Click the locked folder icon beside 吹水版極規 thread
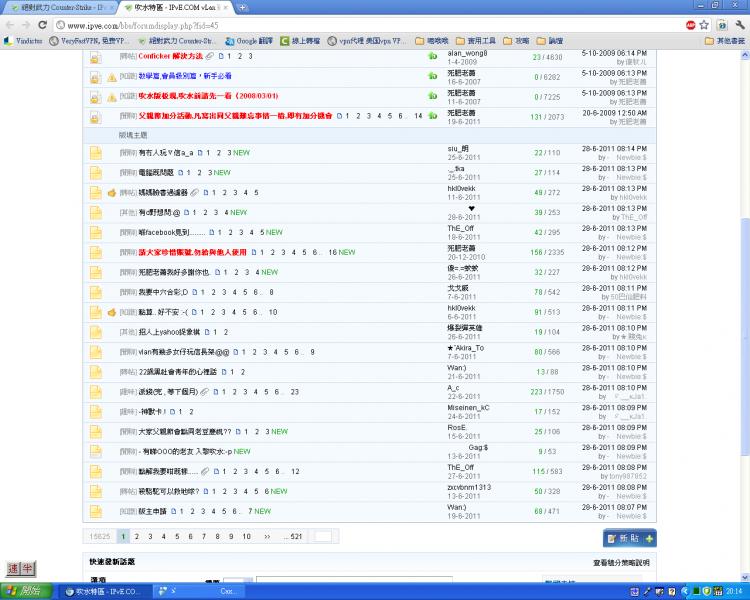Screen dimensions: 750x600 96,97
